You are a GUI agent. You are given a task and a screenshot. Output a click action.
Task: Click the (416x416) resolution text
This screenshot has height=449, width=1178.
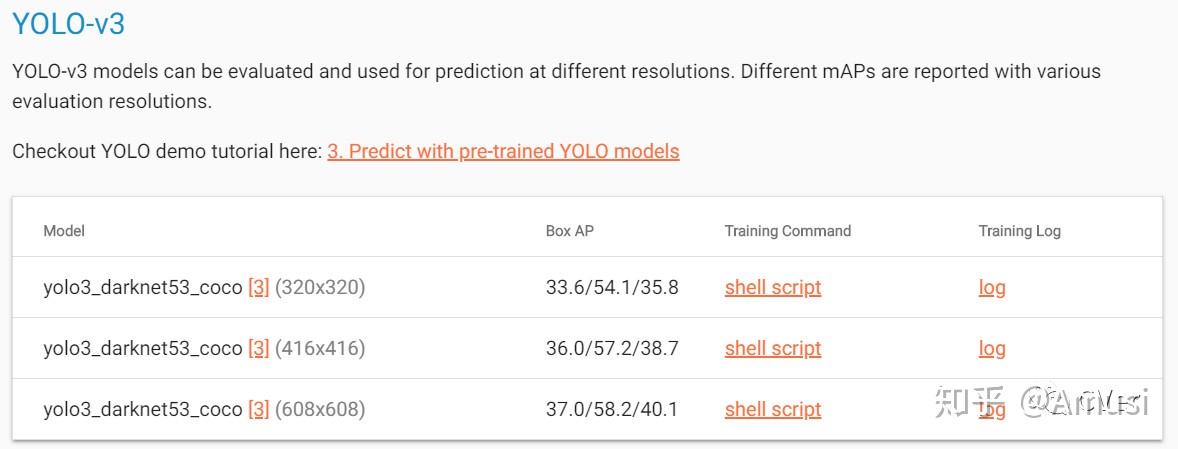point(320,349)
